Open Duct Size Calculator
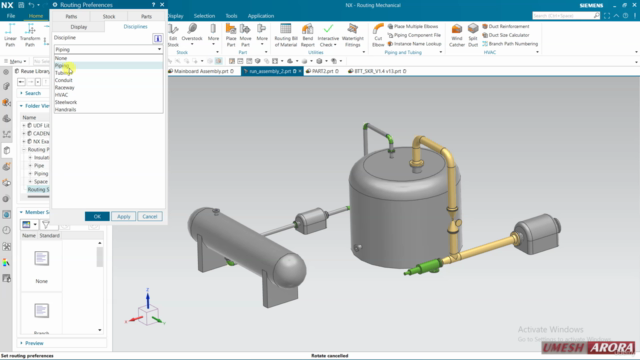This screenshot has width=640, height=360. tap(506, 35)
